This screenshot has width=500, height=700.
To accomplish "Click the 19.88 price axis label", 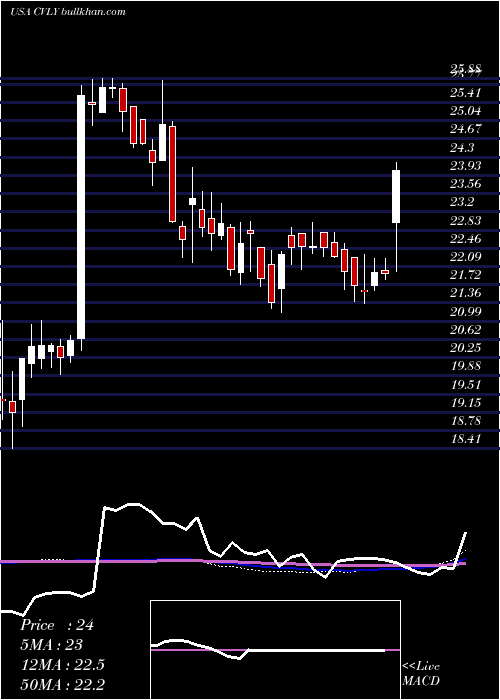I will pos(465,366).
